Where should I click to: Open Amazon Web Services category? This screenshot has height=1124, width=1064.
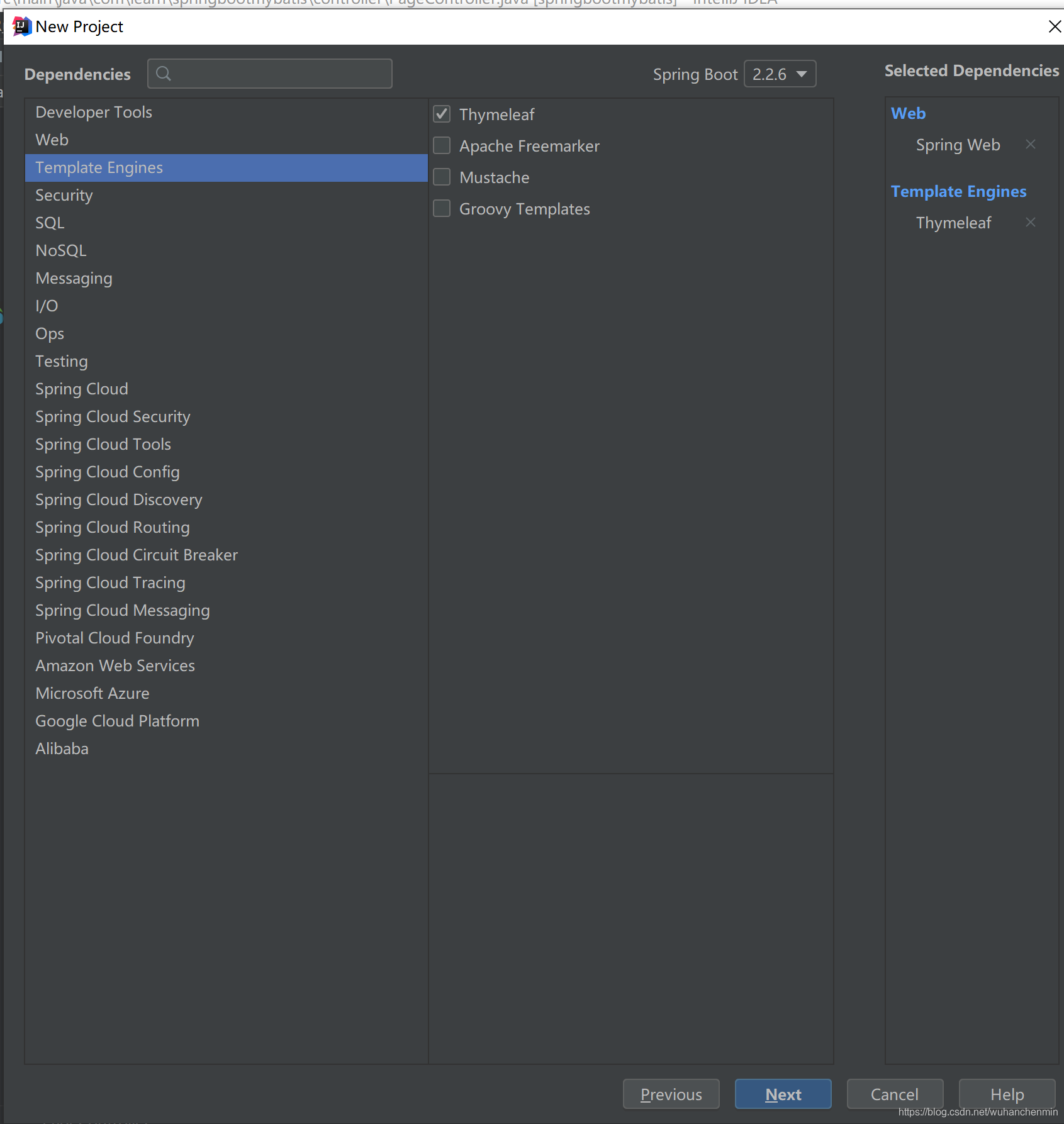[227, 666]
